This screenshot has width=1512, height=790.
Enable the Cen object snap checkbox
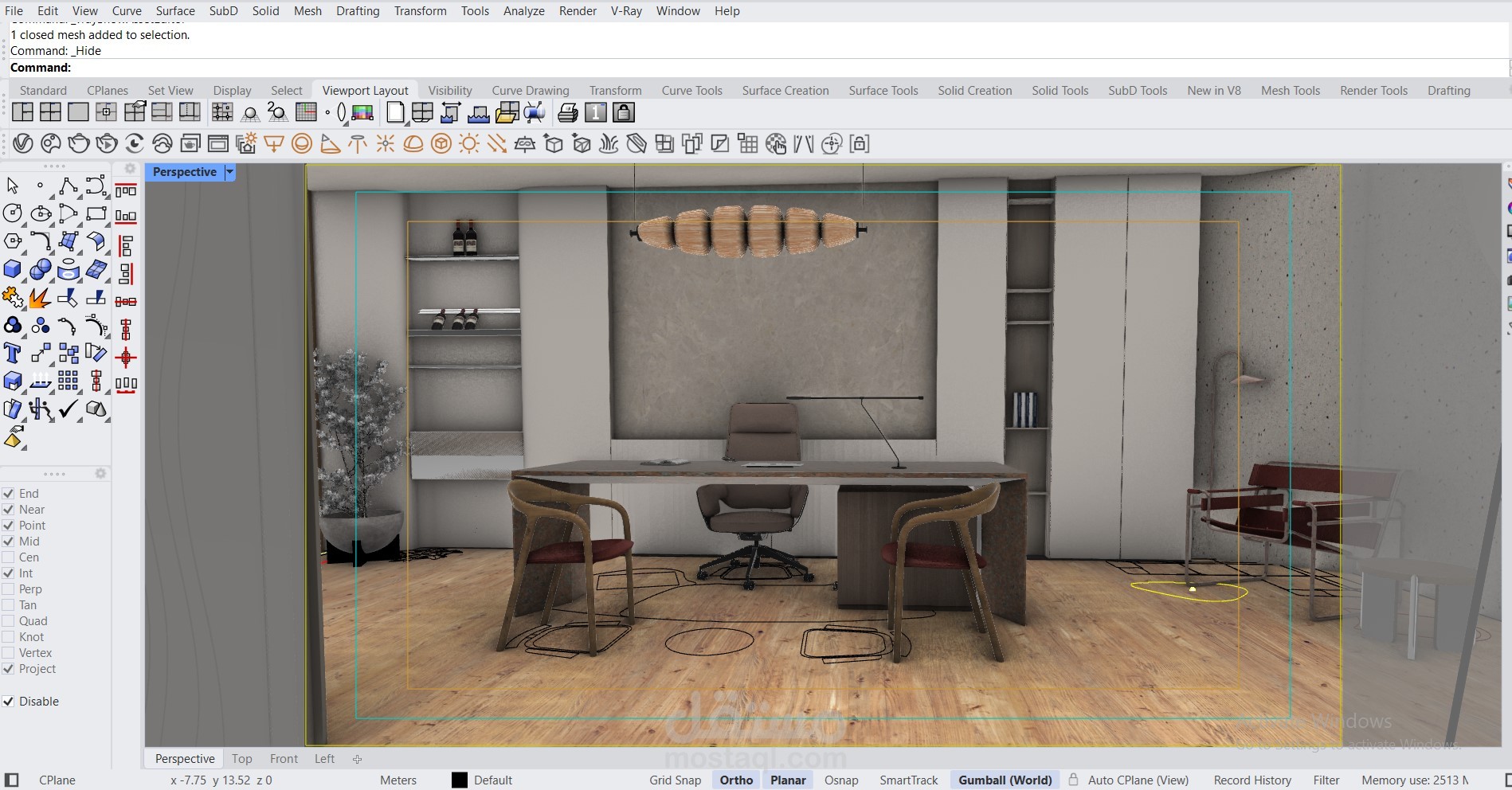coord(9,557)
